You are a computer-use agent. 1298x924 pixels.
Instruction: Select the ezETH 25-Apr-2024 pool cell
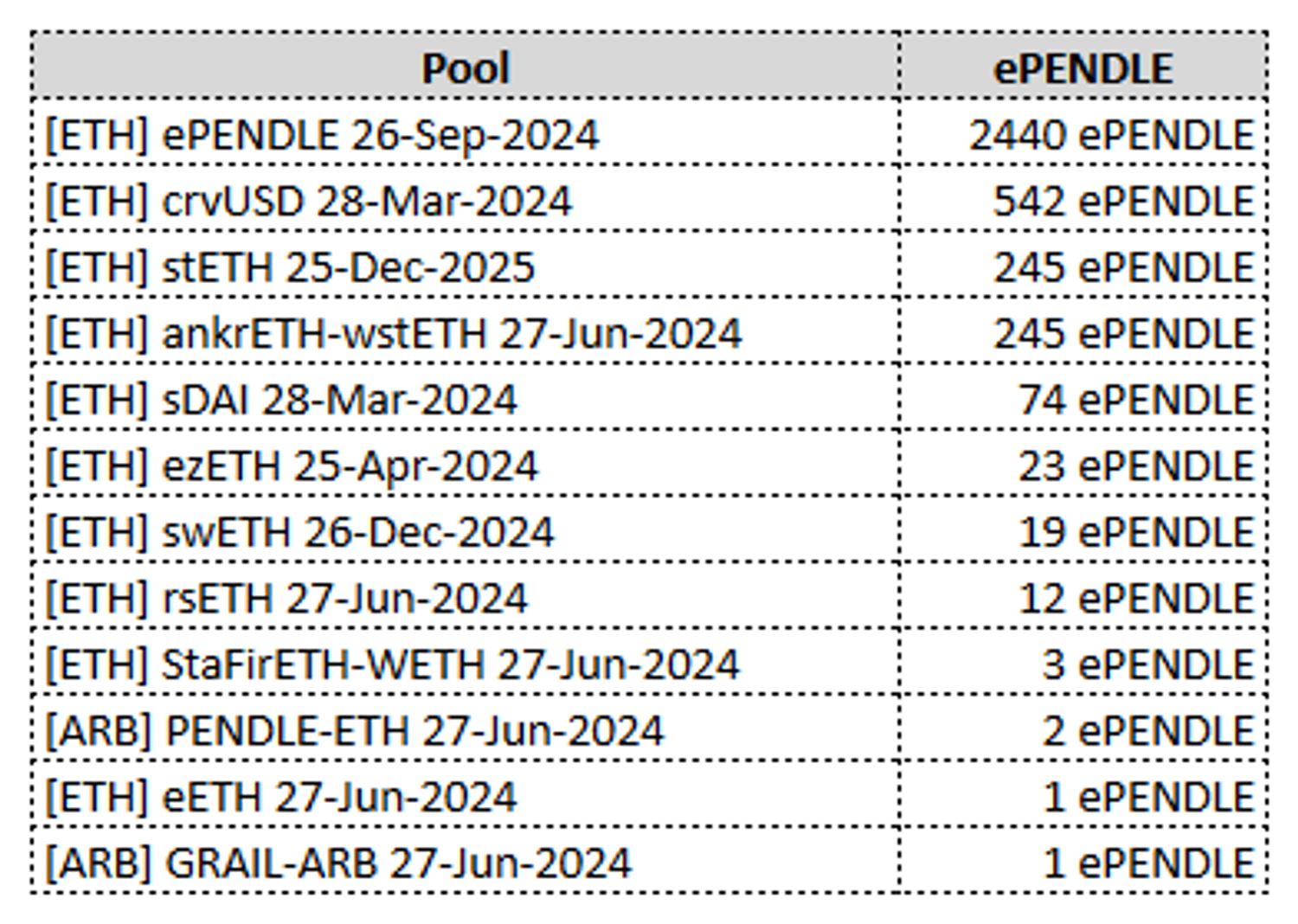pyautogui.click(x=292, y=466)
